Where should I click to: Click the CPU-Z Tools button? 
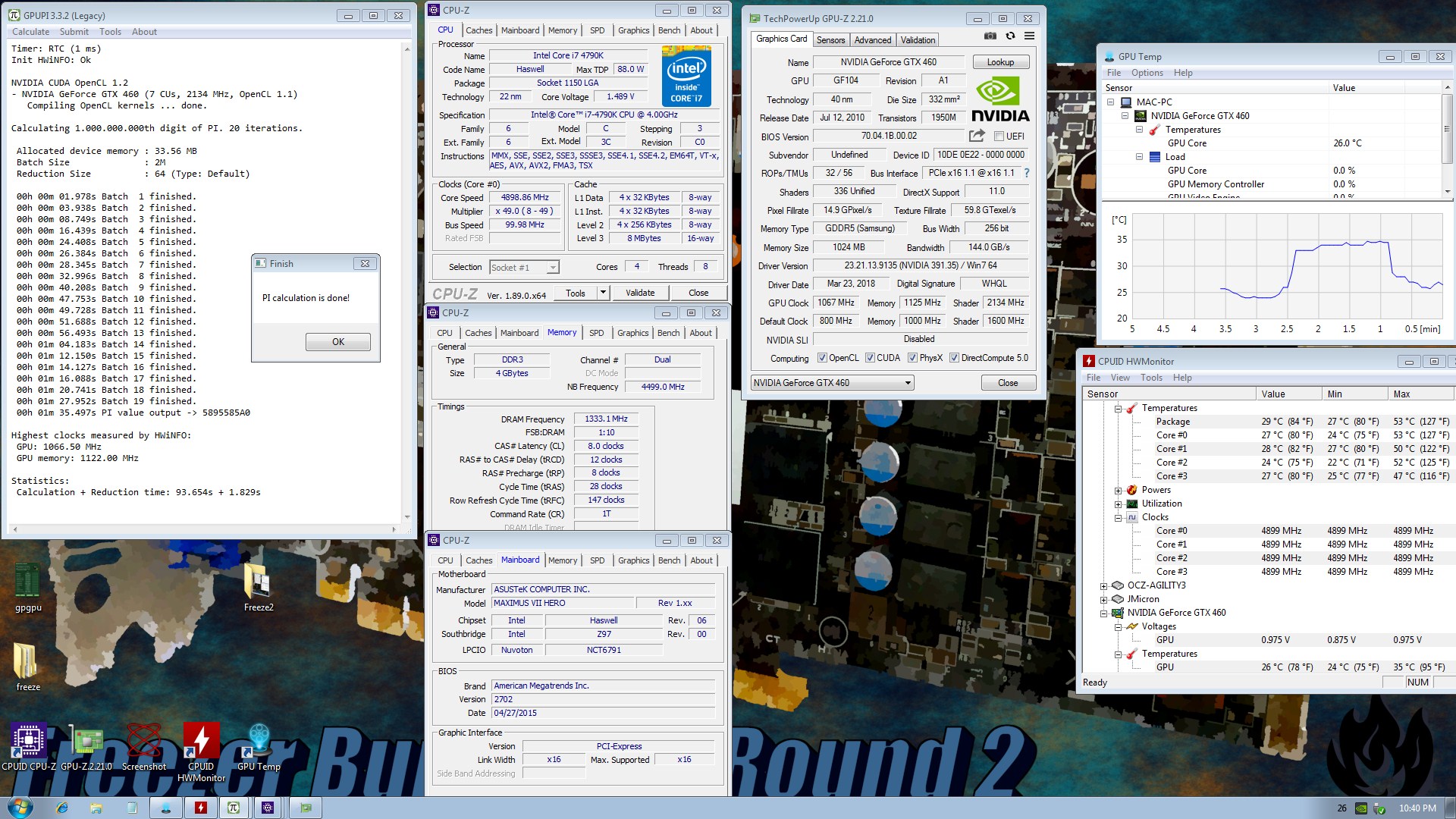coord(576,293)
